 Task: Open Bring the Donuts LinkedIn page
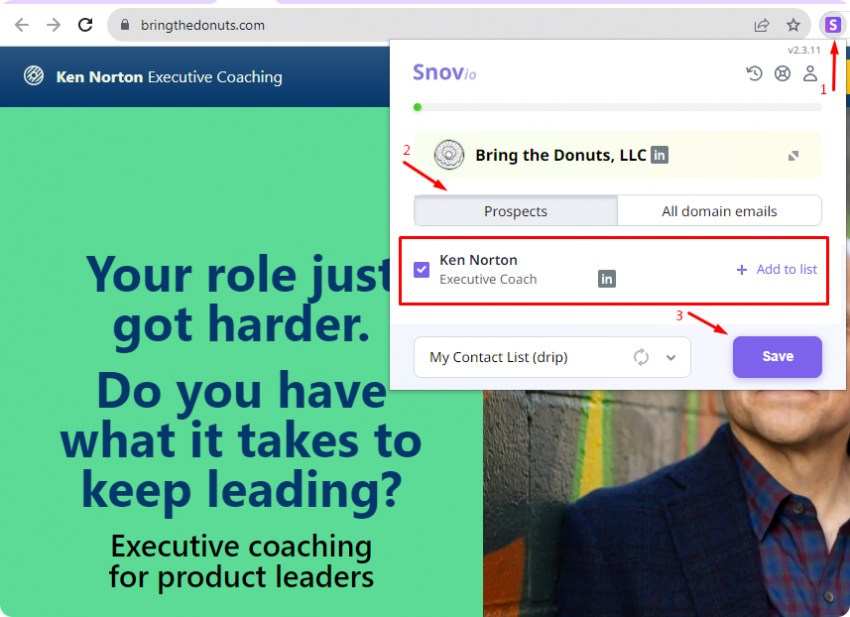(659, 155)
